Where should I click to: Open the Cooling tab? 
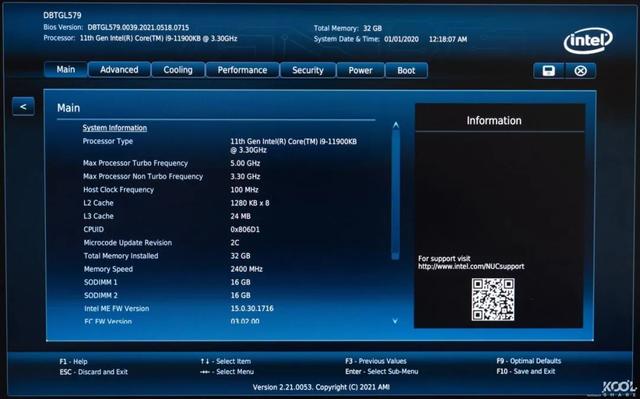(x=178, y=70)
